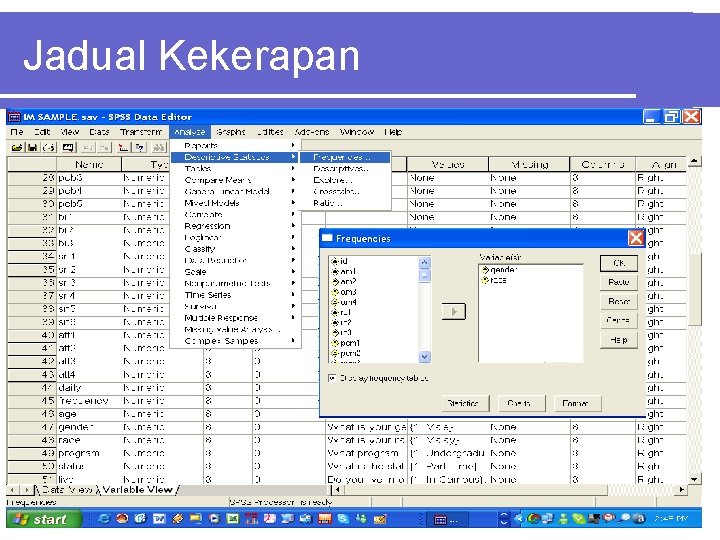Image resolution: width=720 pixels, height=540 pixels.
Task: Choose Frequencies from the submenu
Action: (x=344, y=157)
